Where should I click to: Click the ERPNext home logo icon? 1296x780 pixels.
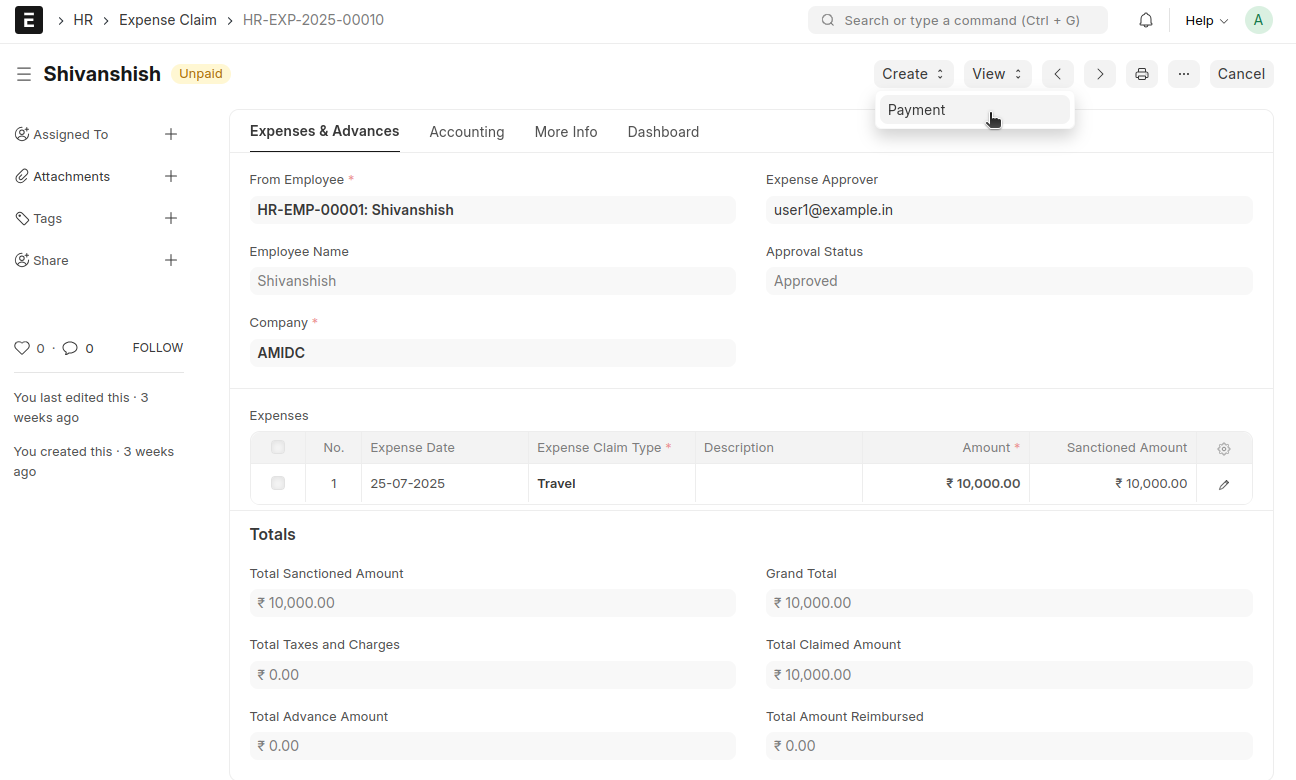pos(29,20)
